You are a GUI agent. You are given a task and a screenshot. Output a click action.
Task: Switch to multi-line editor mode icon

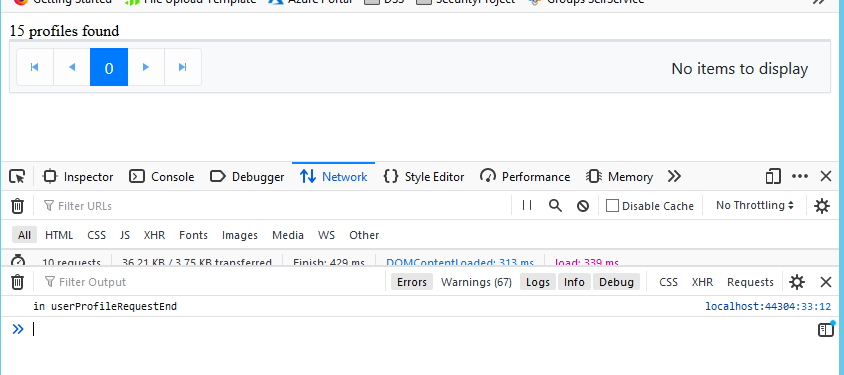tap(825, 329)
